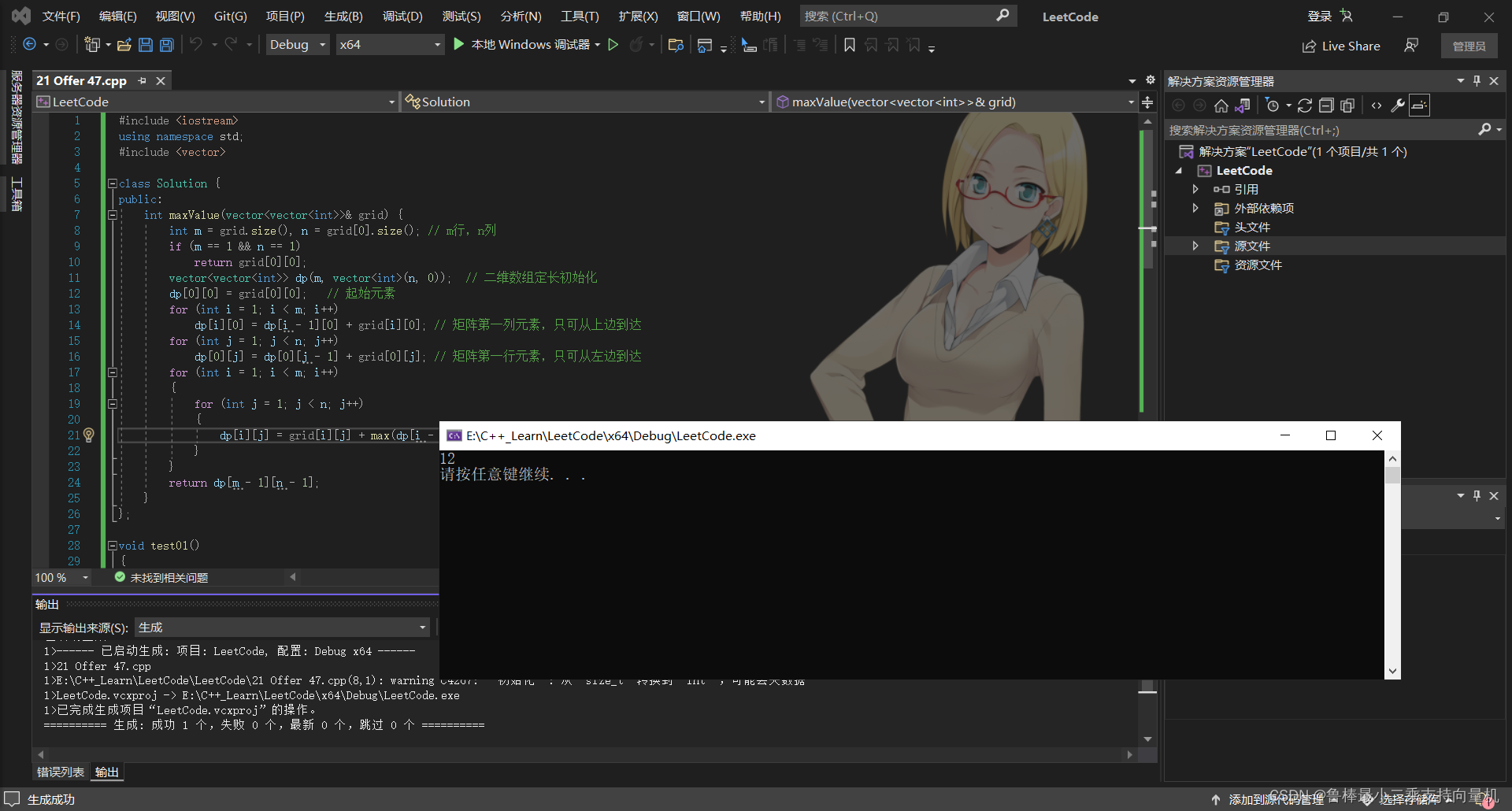
Task: Toggle Preview Selected Items icon
Action: [x=1419, y=106]
